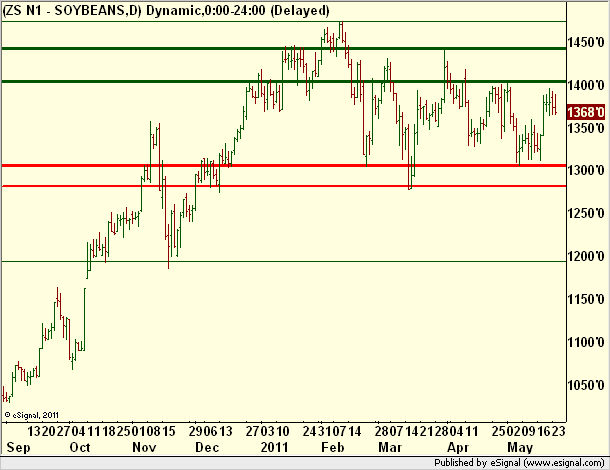The image size is (610, 470).
Task: Click the ZS N1 - SOYBEANS,D chart title
Action: tap(72, 11)
